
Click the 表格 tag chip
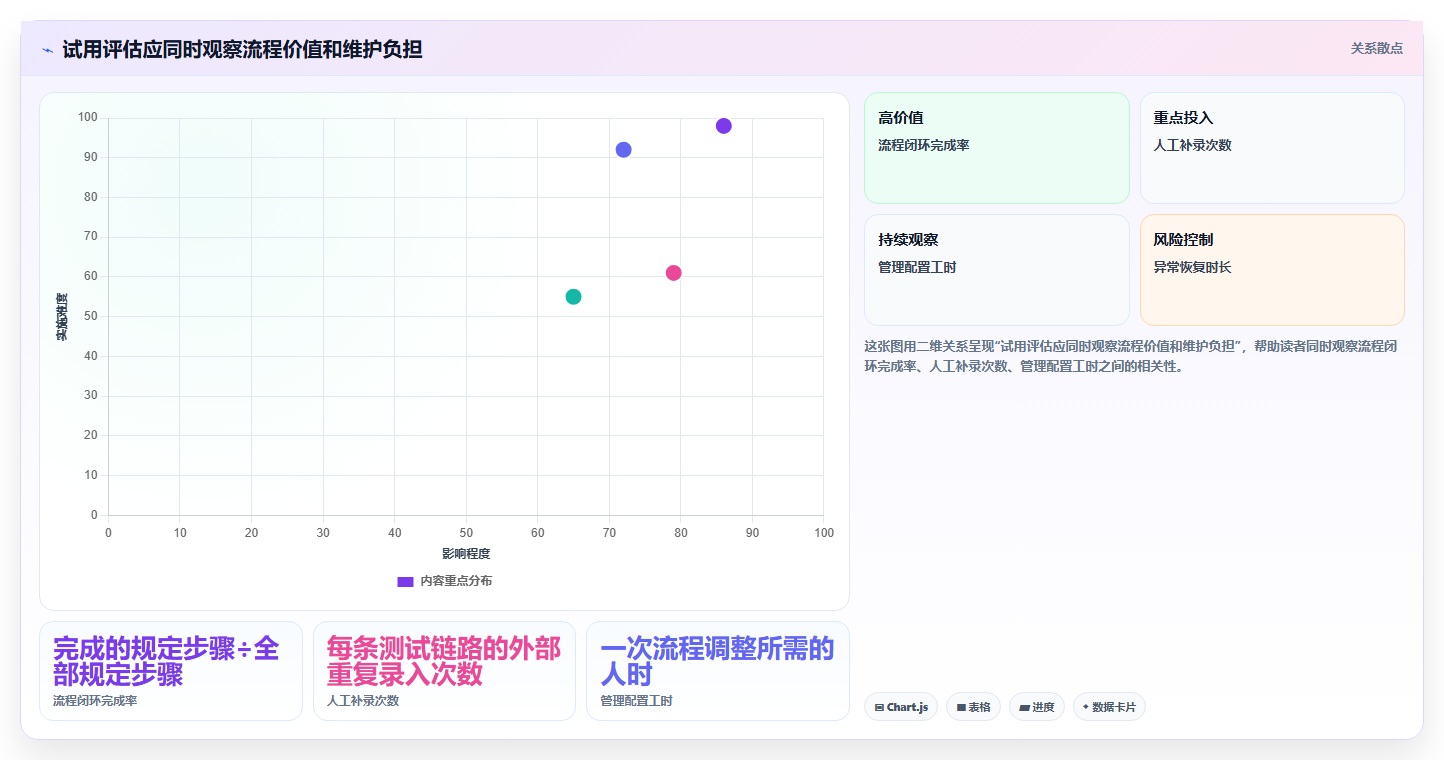(x=973, y=707)
